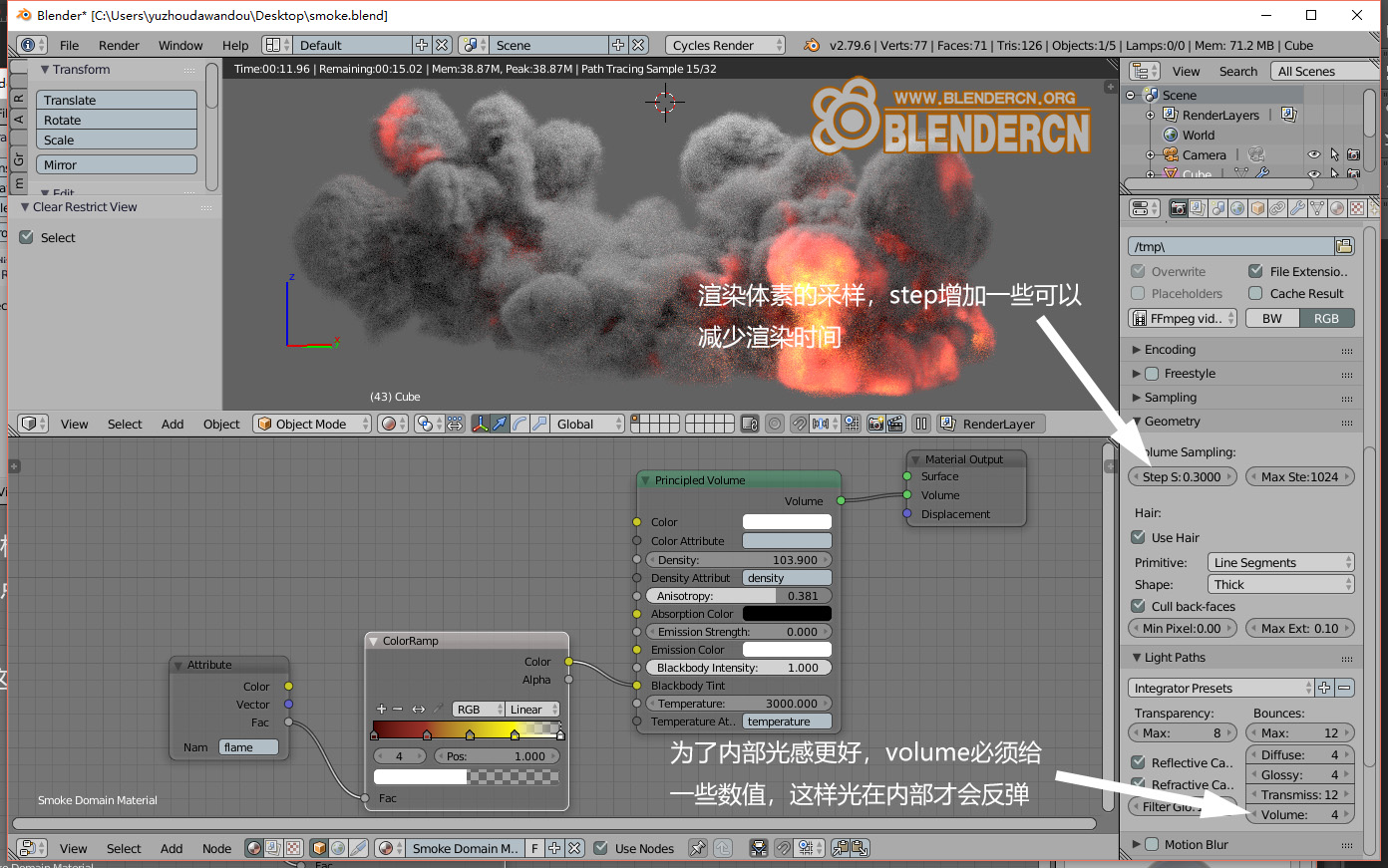The image size is (1388, 868).
Task: Click the Translate tool button
Action: (x=117, y=100)
